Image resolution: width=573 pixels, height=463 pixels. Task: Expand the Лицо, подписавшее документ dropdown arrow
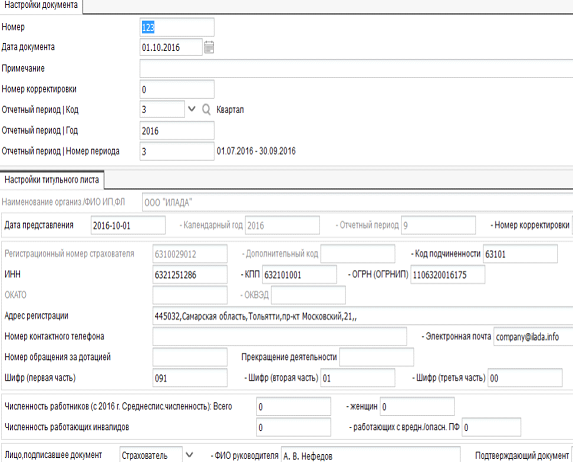(x=189, y=455)
